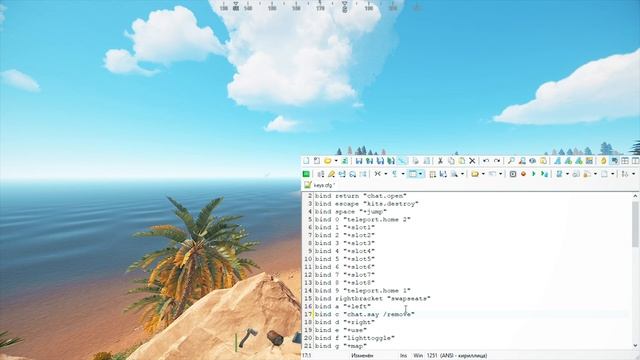Click the '1251 (ANSI - кириллица)' encoding status
Viewport: 640px width, 360px height.
457,356
